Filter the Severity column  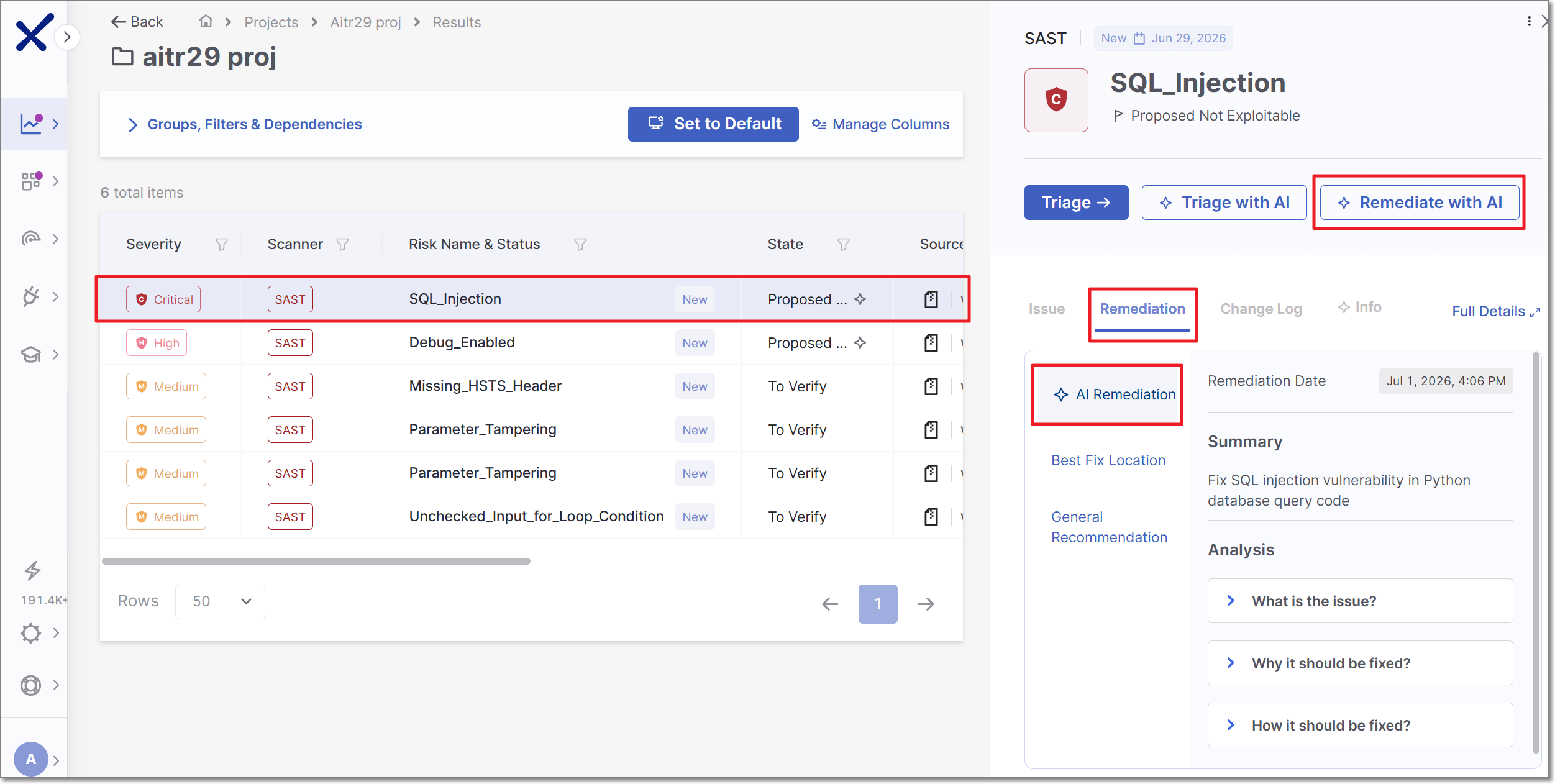coord(221,244)
